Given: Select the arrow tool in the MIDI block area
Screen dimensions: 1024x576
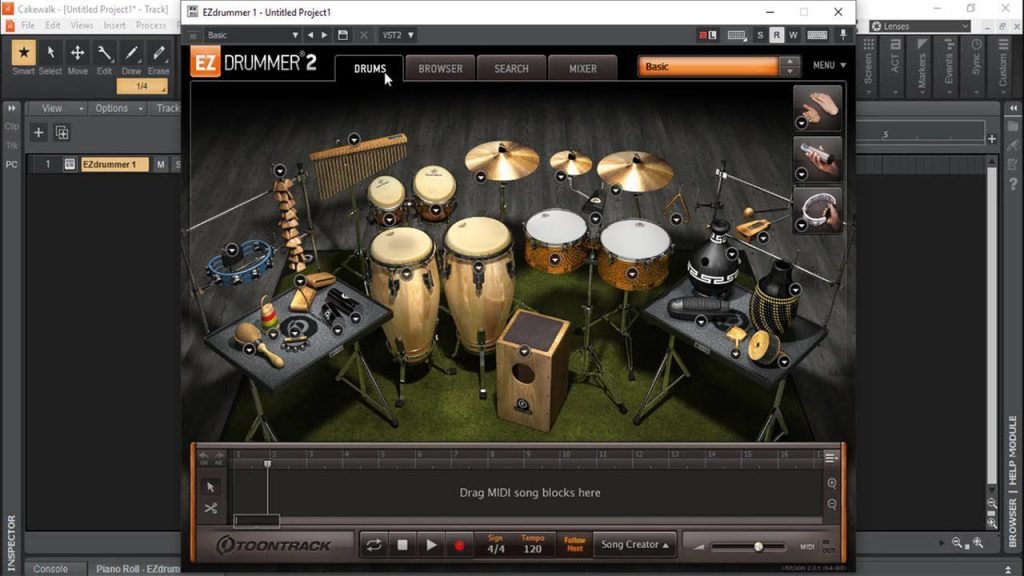Looking at the screenshot, I should tap(212, 486).
